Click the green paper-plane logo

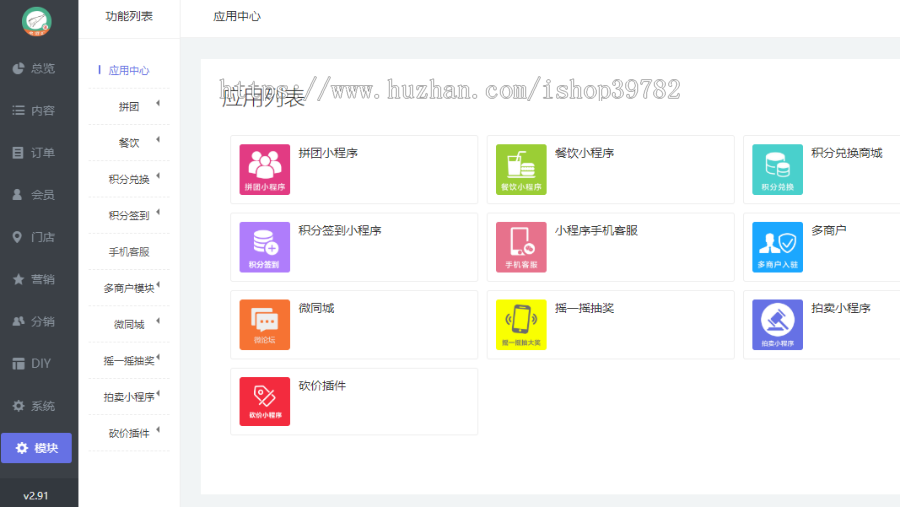pyautogui.click(x=37, y=22)
